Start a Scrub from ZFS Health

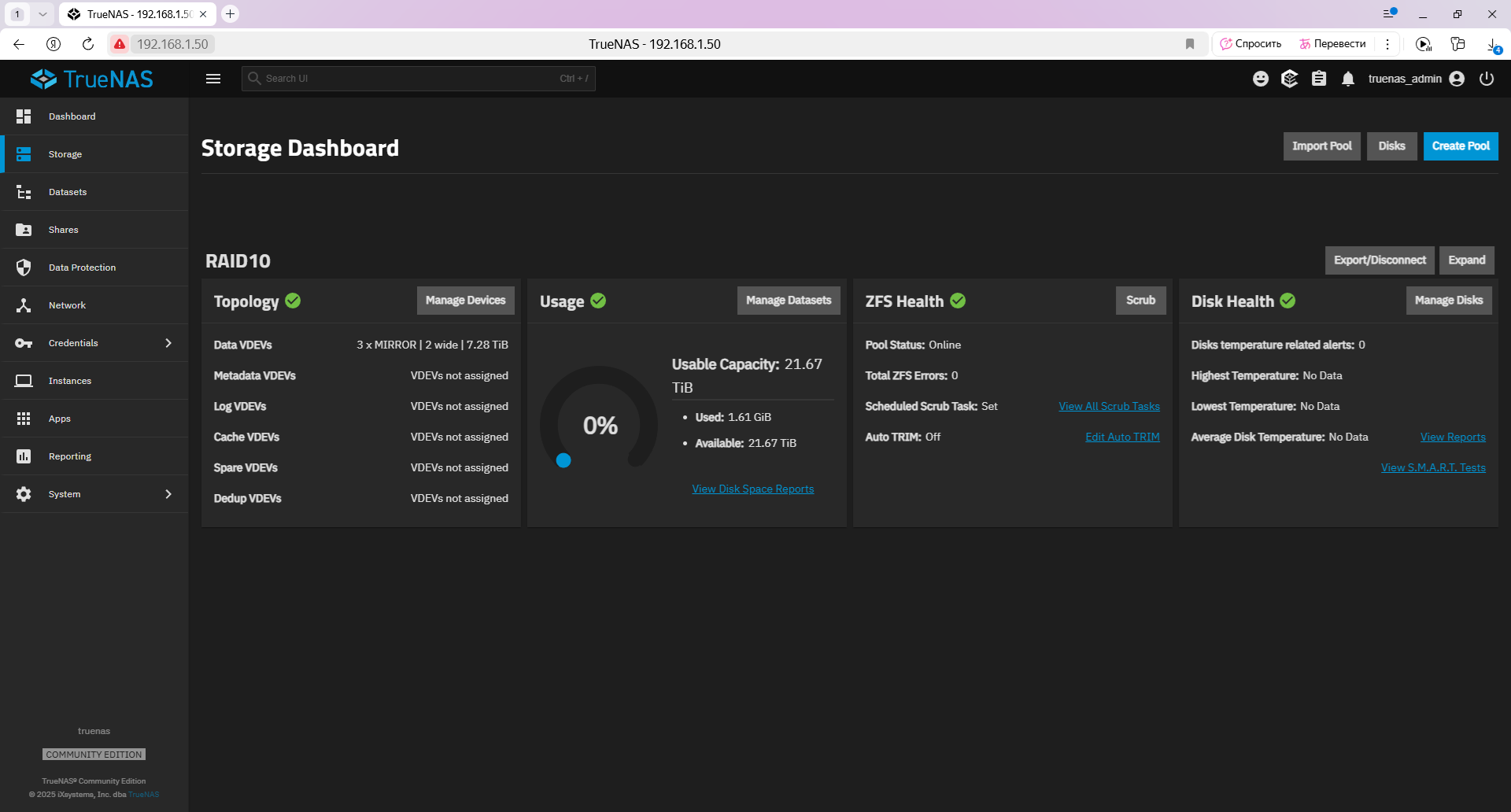pyautogui.click(x=1140, y=301)
